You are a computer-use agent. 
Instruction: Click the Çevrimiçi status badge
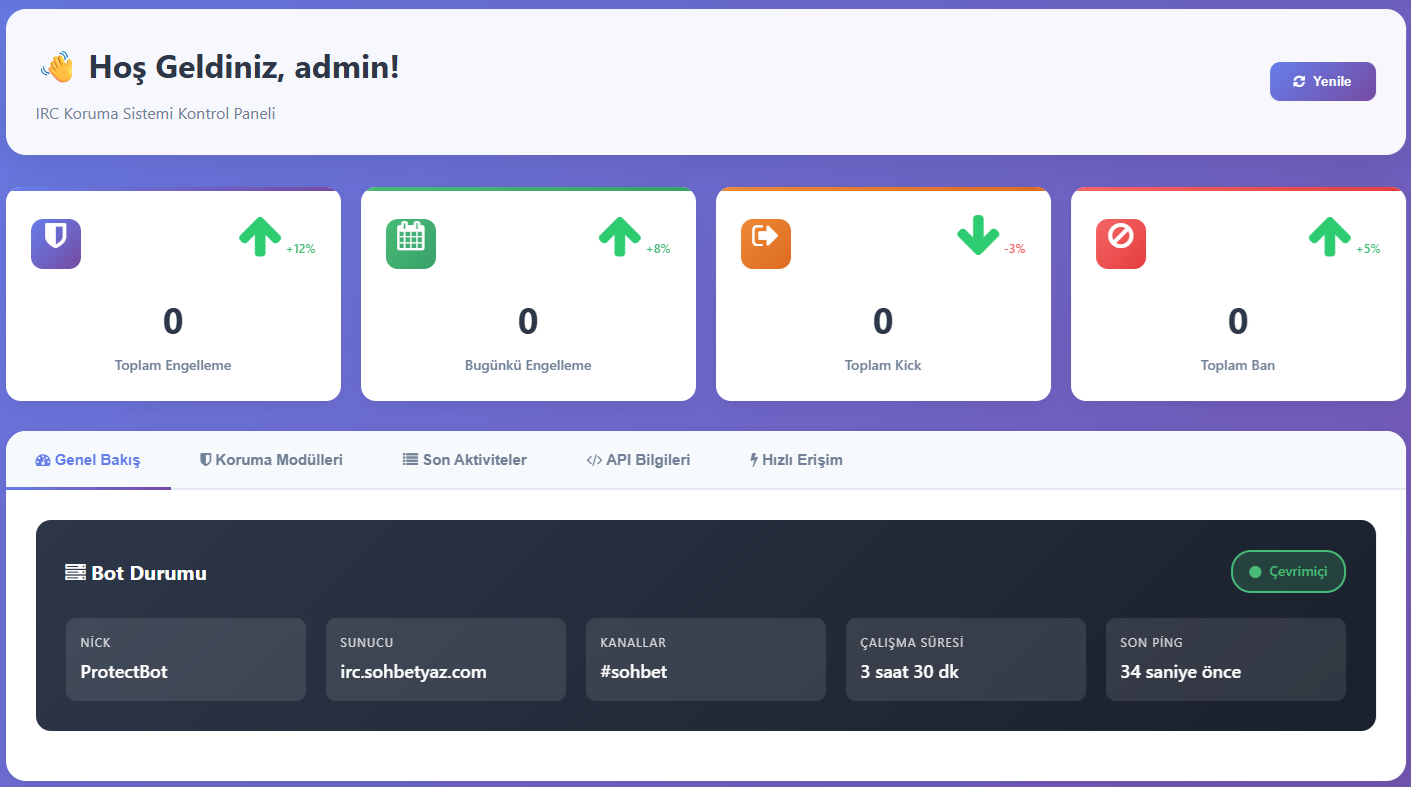coord(1288,572)
